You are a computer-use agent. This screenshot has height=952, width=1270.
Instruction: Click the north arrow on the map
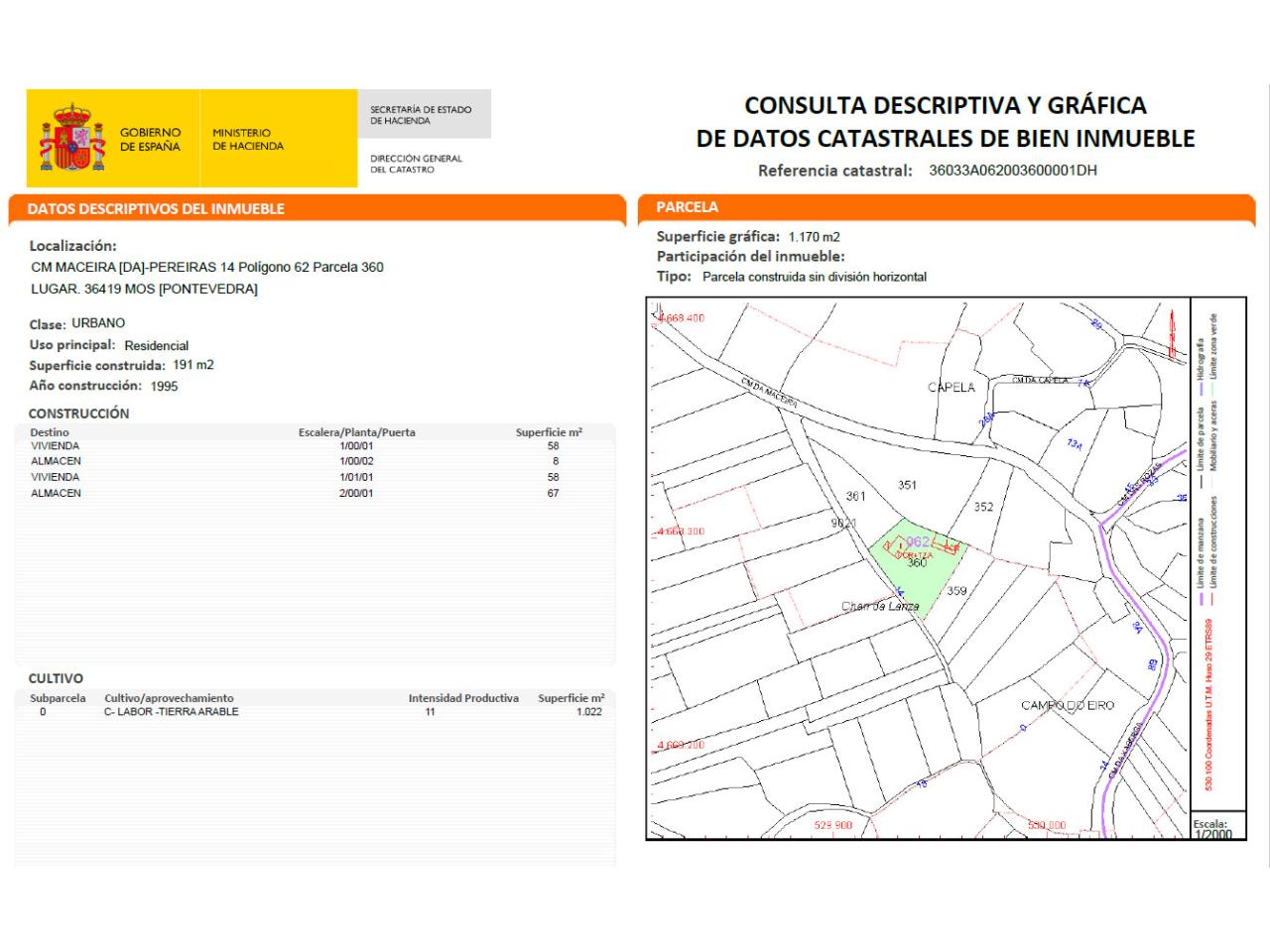pyautogui.click(x=1171, y=335)
